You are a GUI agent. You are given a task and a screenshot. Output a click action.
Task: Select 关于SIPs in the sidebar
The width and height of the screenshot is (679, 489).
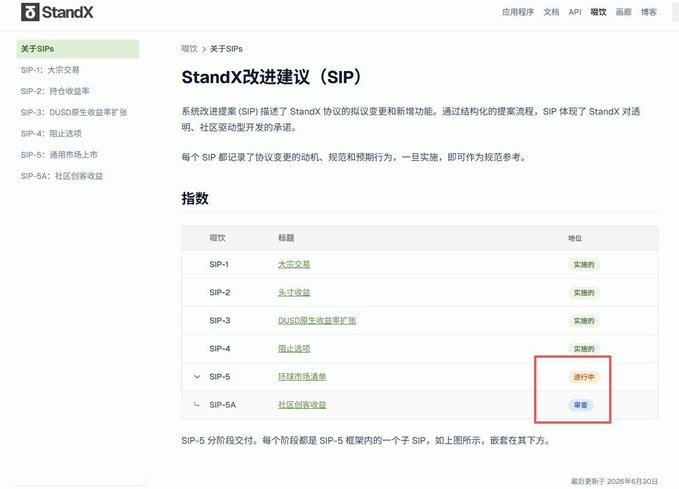click(x=78, y=49)
